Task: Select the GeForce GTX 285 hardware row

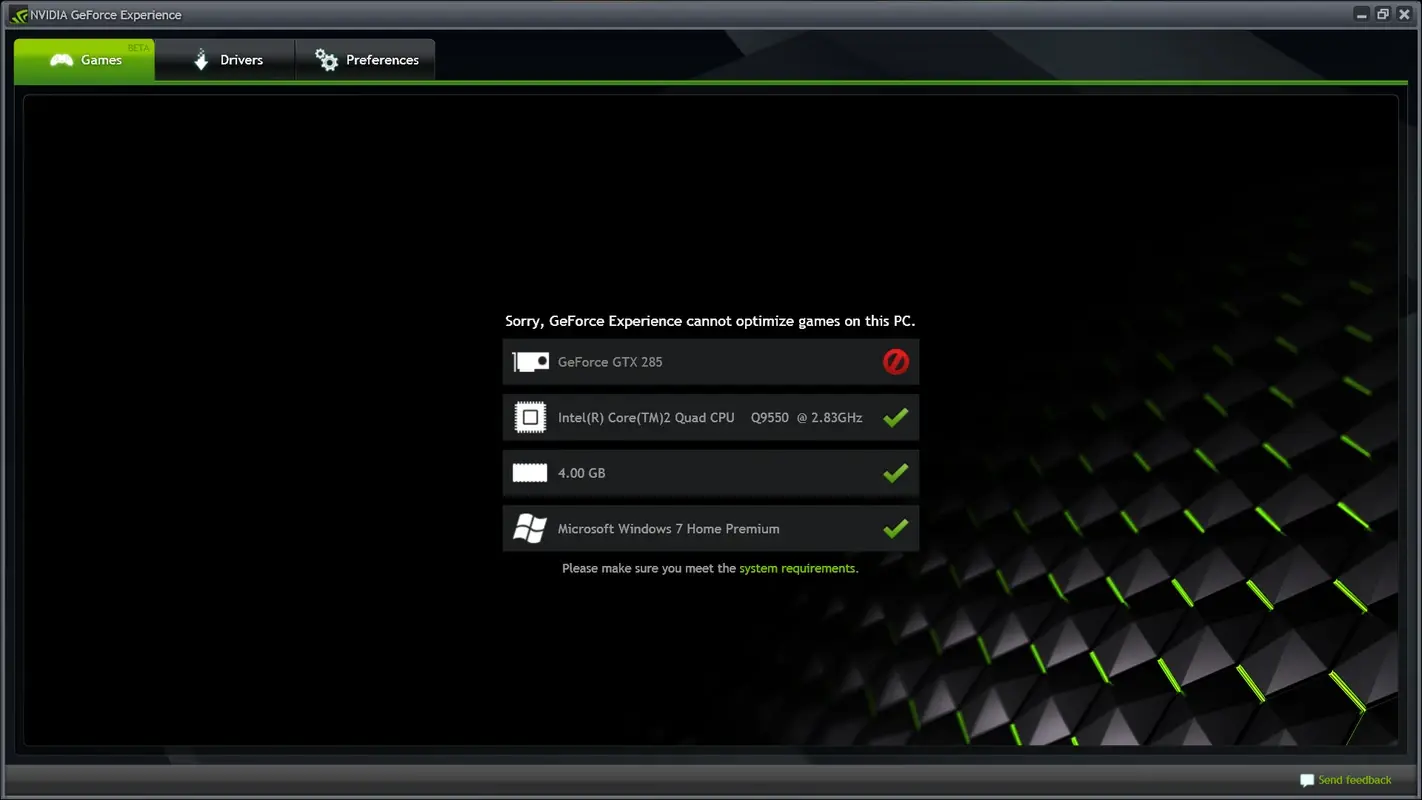Action: [x=710, y=361]
